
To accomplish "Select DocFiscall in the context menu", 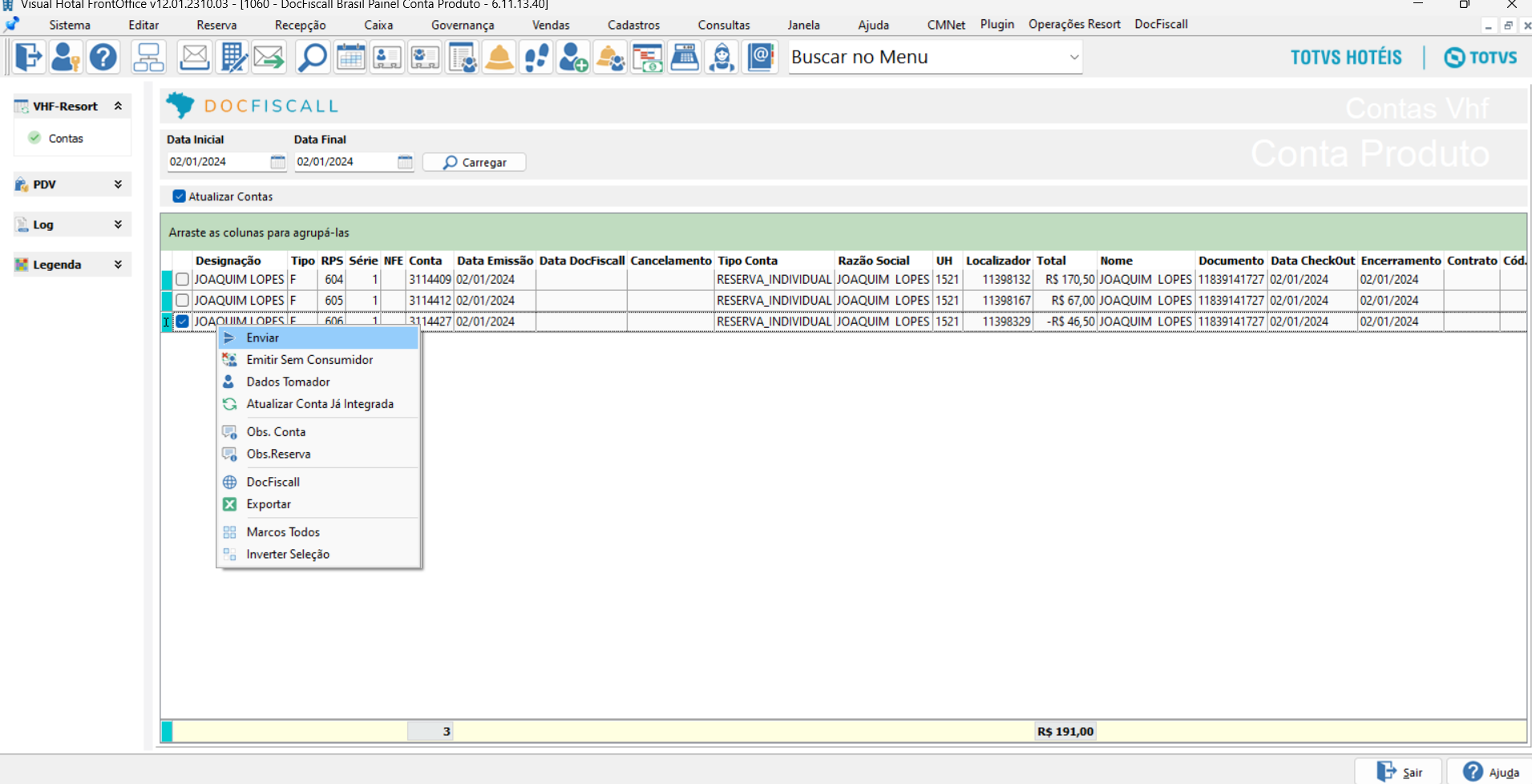I will coord(319,482).
